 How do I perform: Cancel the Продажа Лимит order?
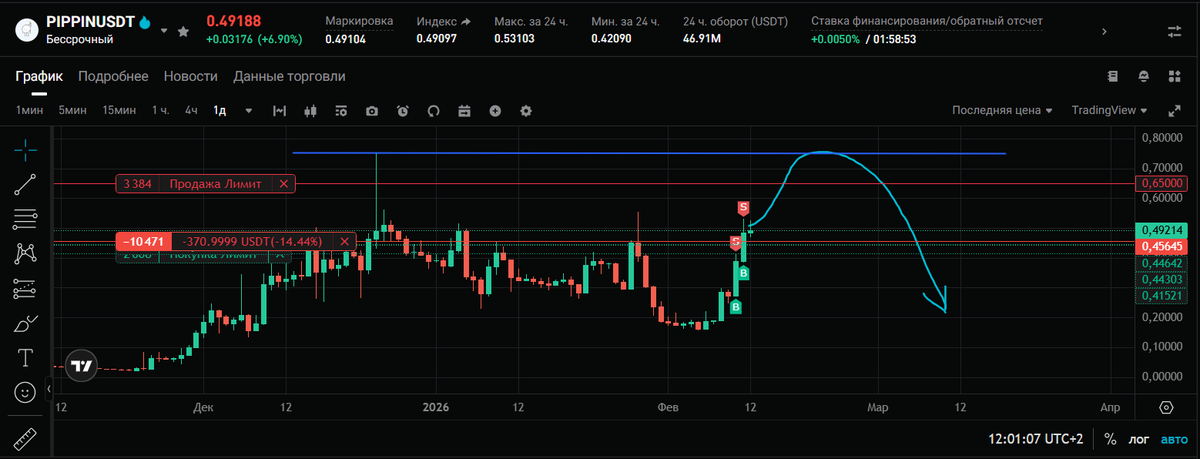284,184
